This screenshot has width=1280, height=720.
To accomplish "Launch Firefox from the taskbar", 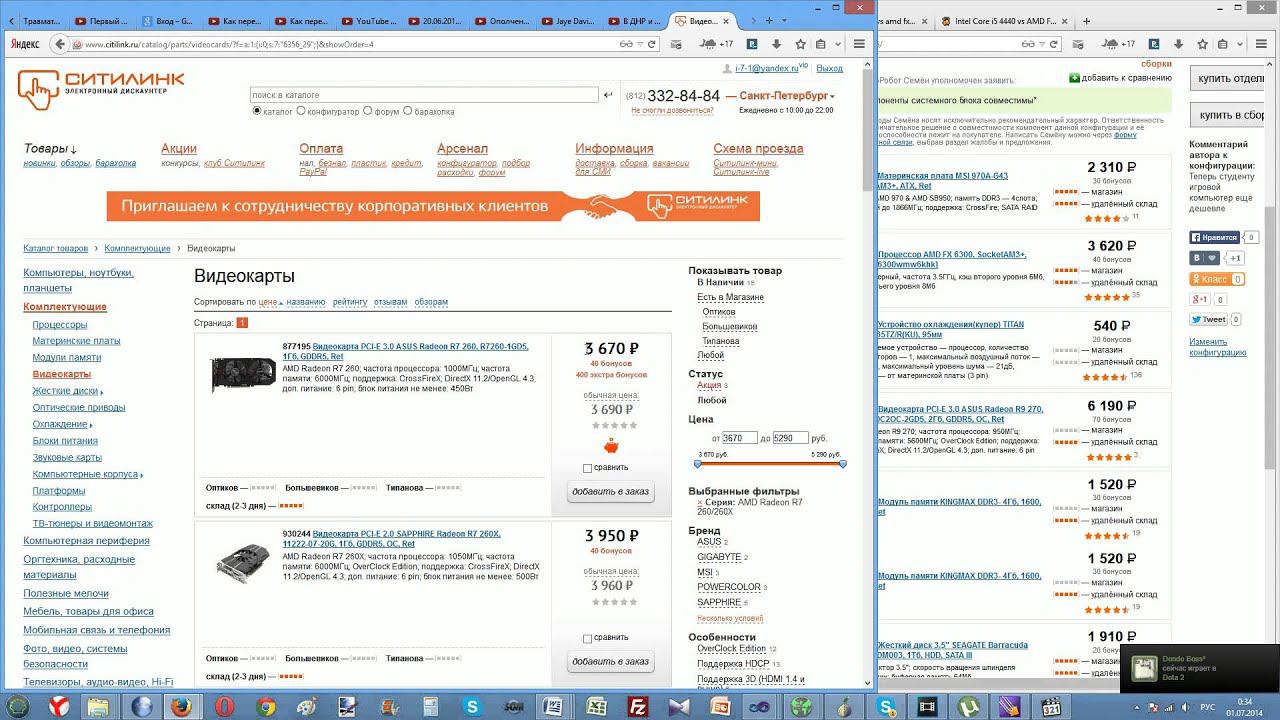I will (181, 706).
